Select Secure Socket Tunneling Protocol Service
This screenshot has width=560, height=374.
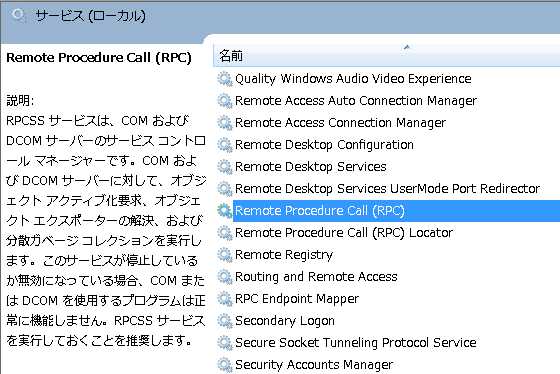coord(356,343)
